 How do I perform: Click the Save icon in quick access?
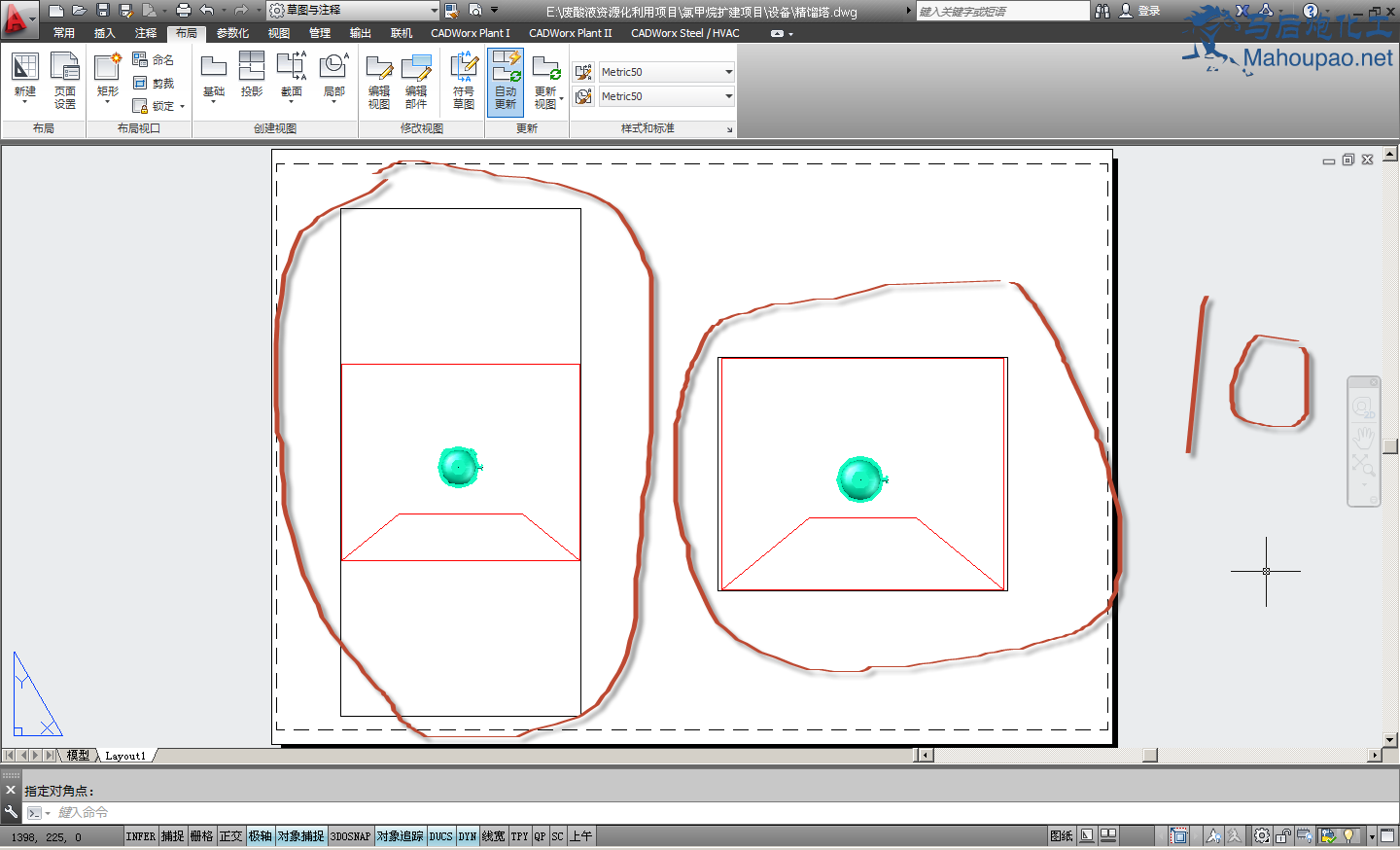click(103, 11)
